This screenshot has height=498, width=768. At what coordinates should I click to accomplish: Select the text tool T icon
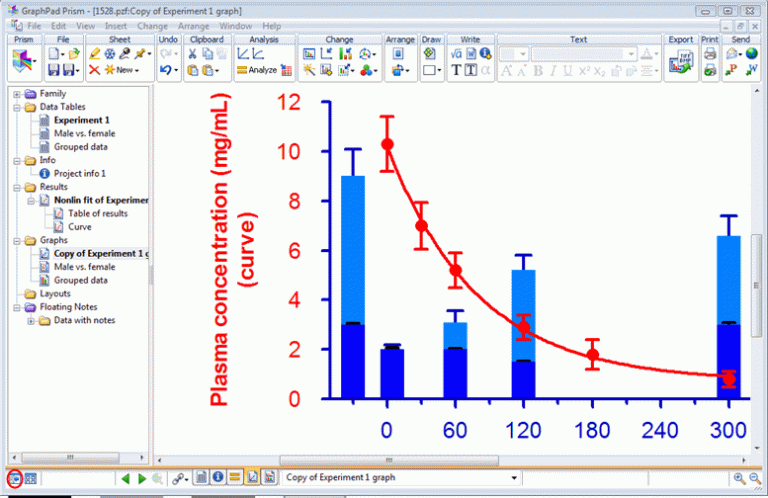point(456,70)
